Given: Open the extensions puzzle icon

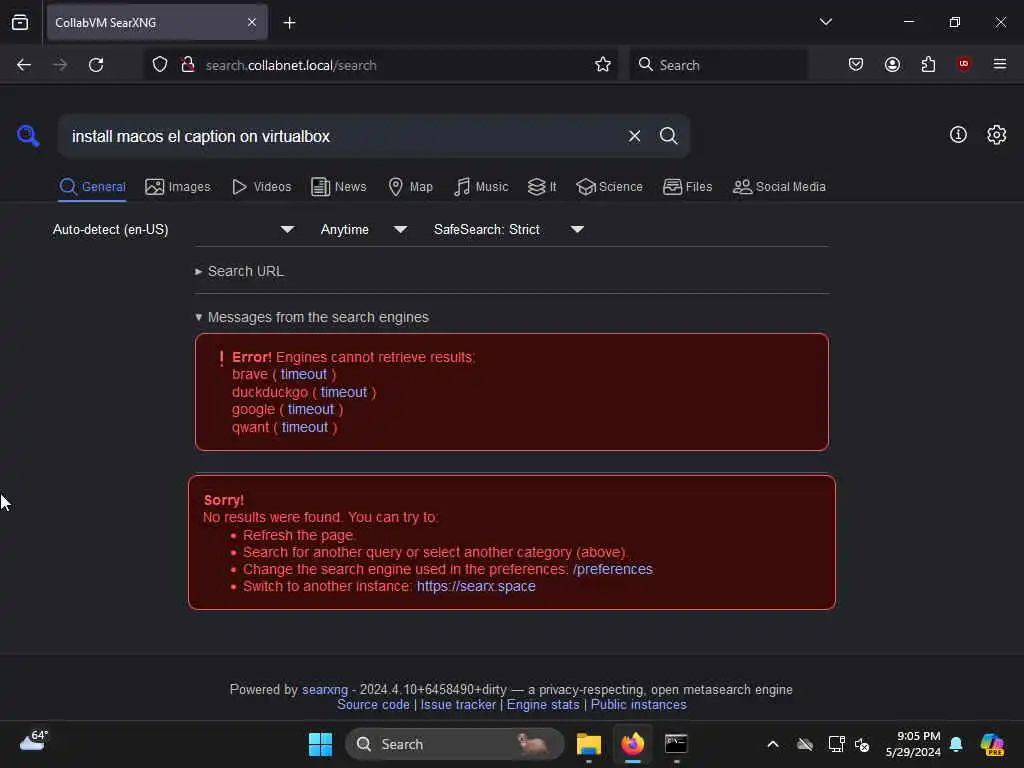Looking at the screenshot, I should [928, 65].
